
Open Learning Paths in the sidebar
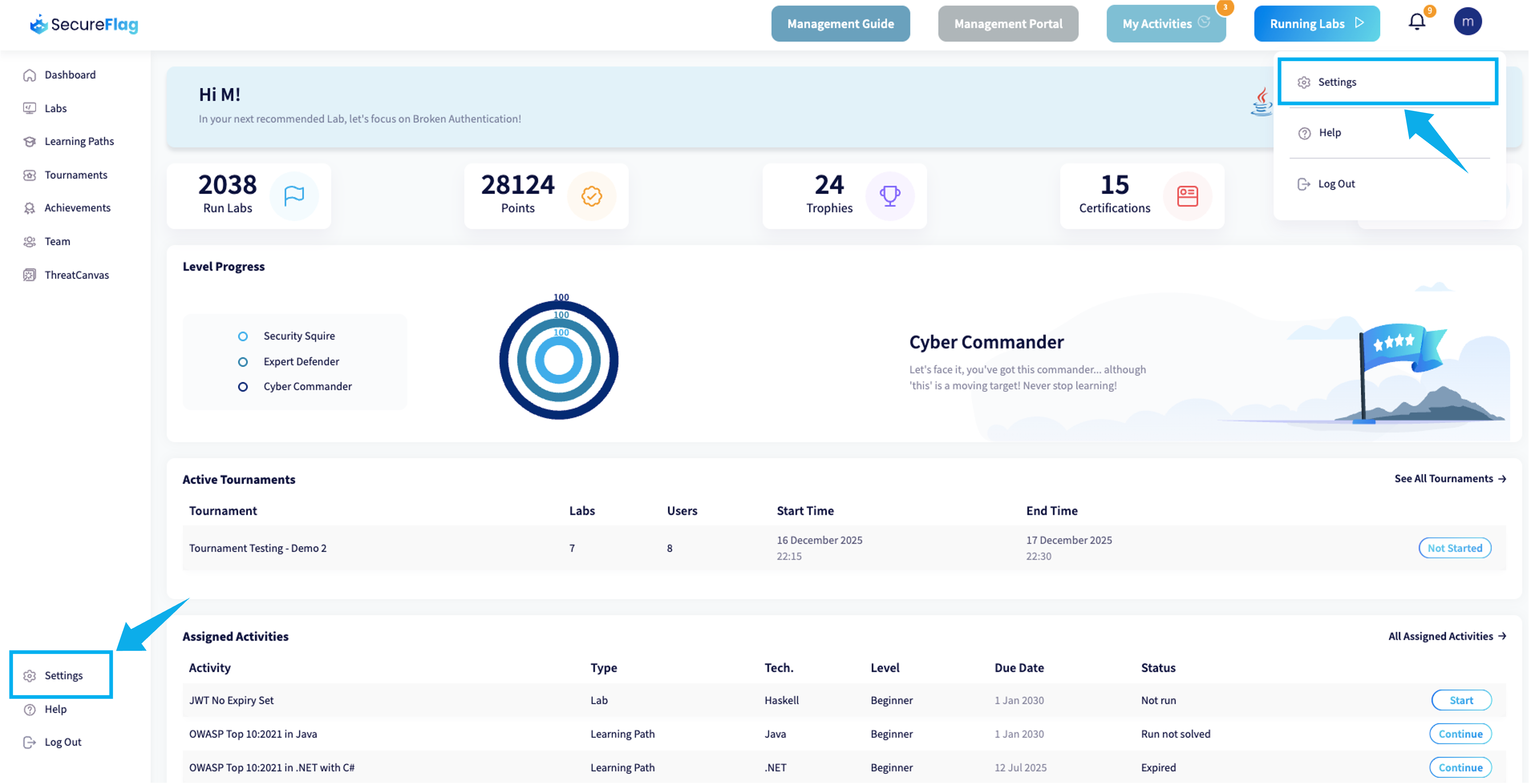pos(79,141)
